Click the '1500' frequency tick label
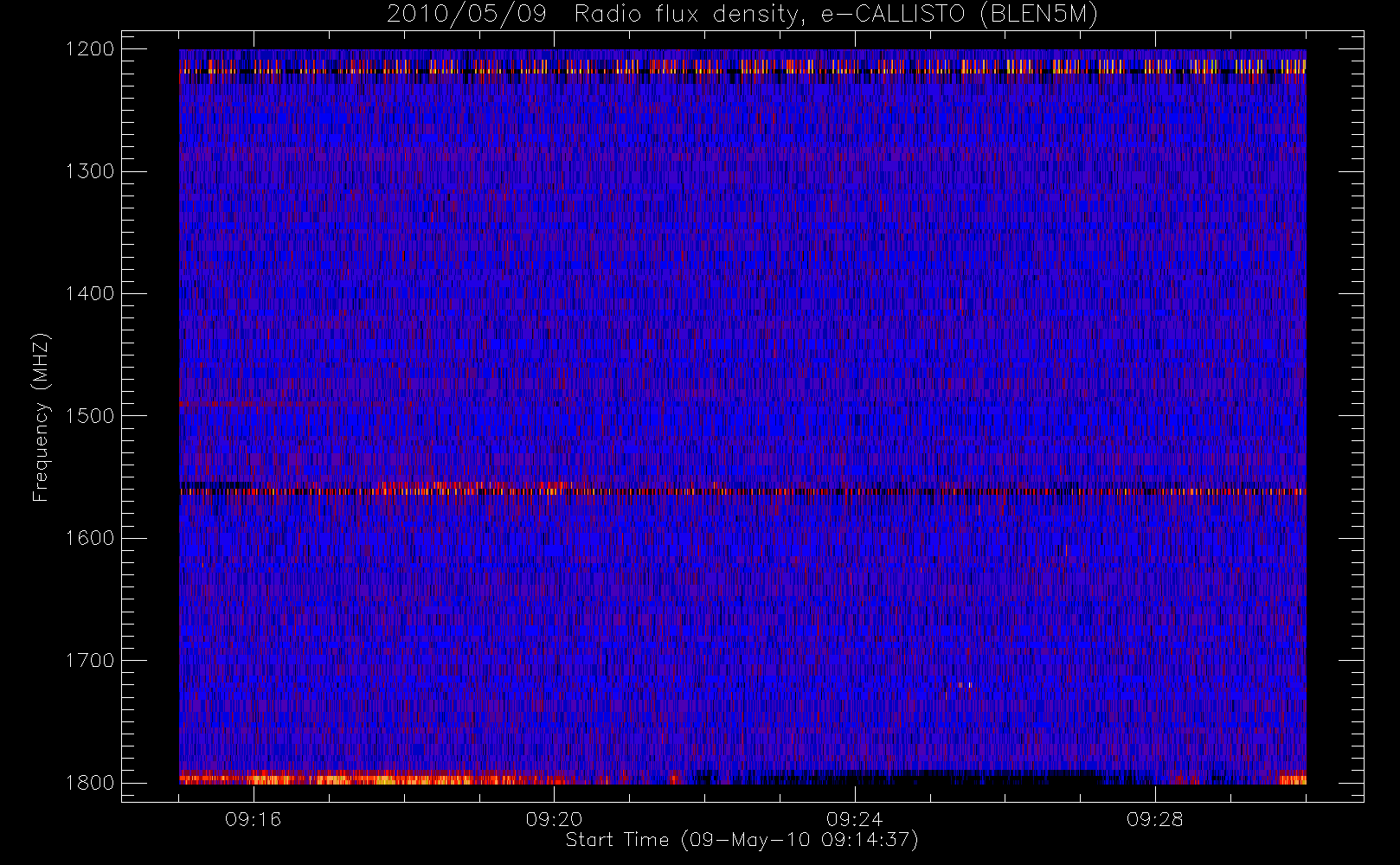The height and width of the screenshot is (865, 1400). (x=90, y=416)
